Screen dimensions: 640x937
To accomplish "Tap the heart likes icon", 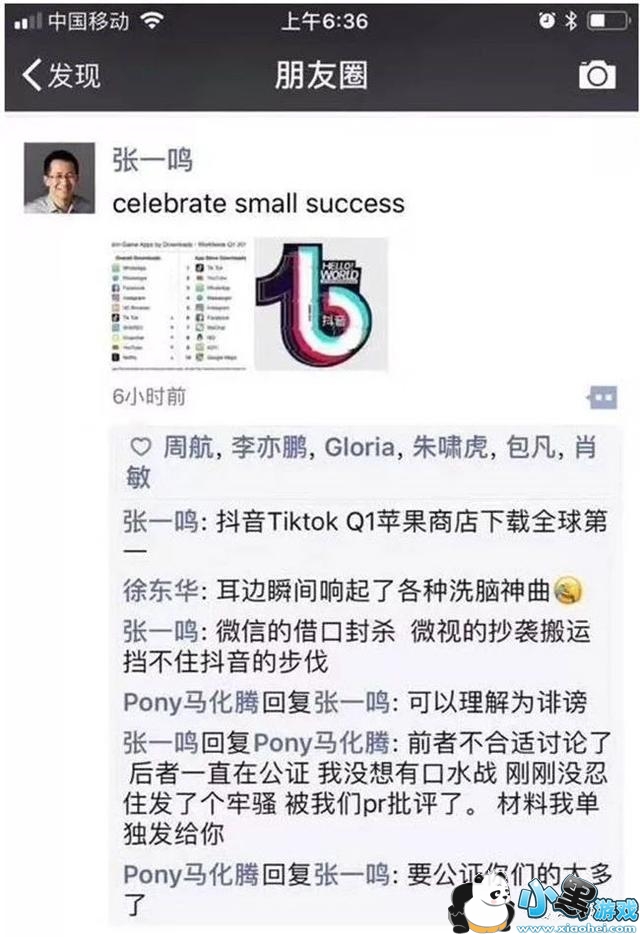I will pos(142,447).
